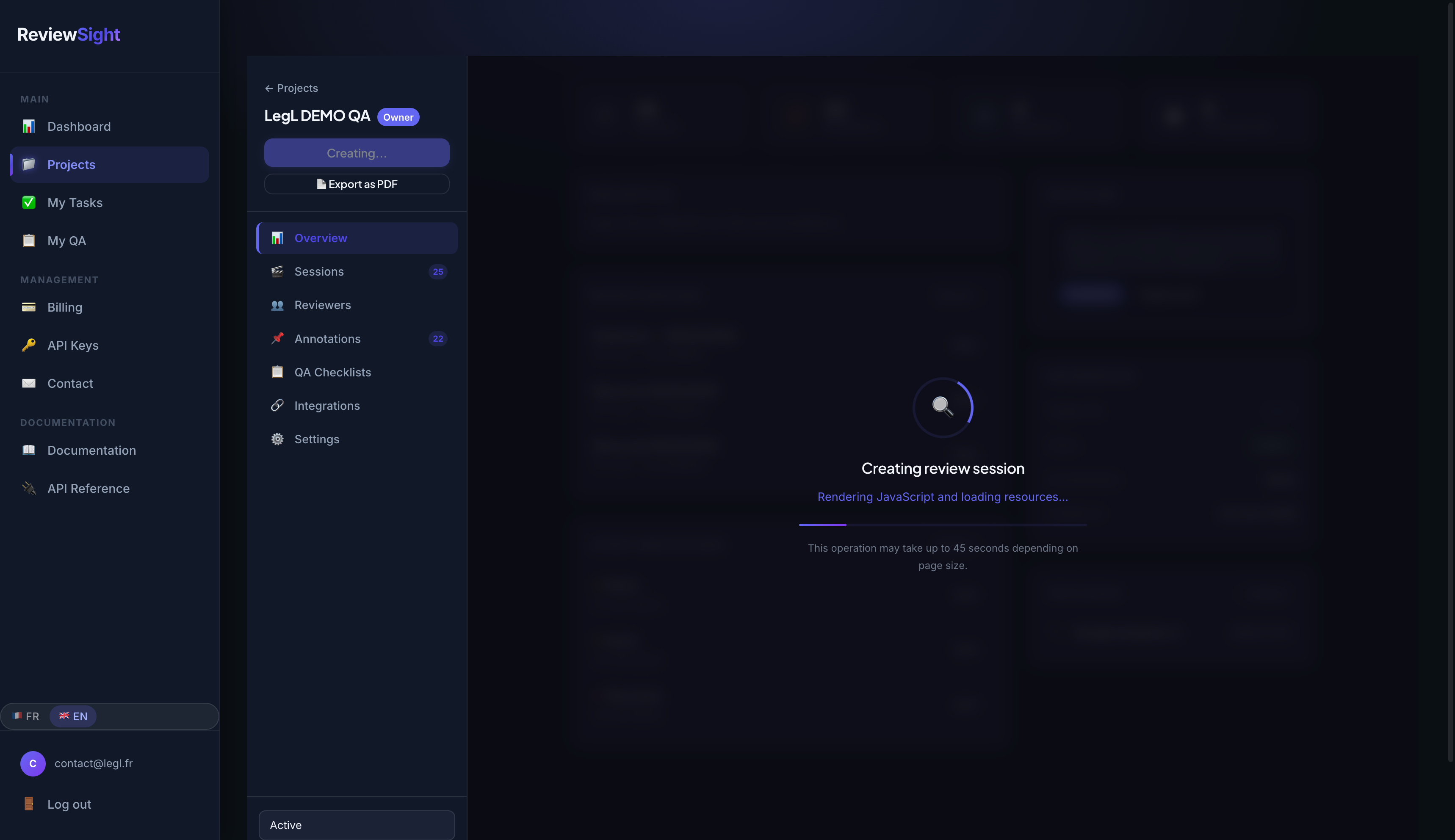This screenshot has width=1455, height=840.
Task: Select the Annotations pushpin icon
Action: (x=277, y=339)
